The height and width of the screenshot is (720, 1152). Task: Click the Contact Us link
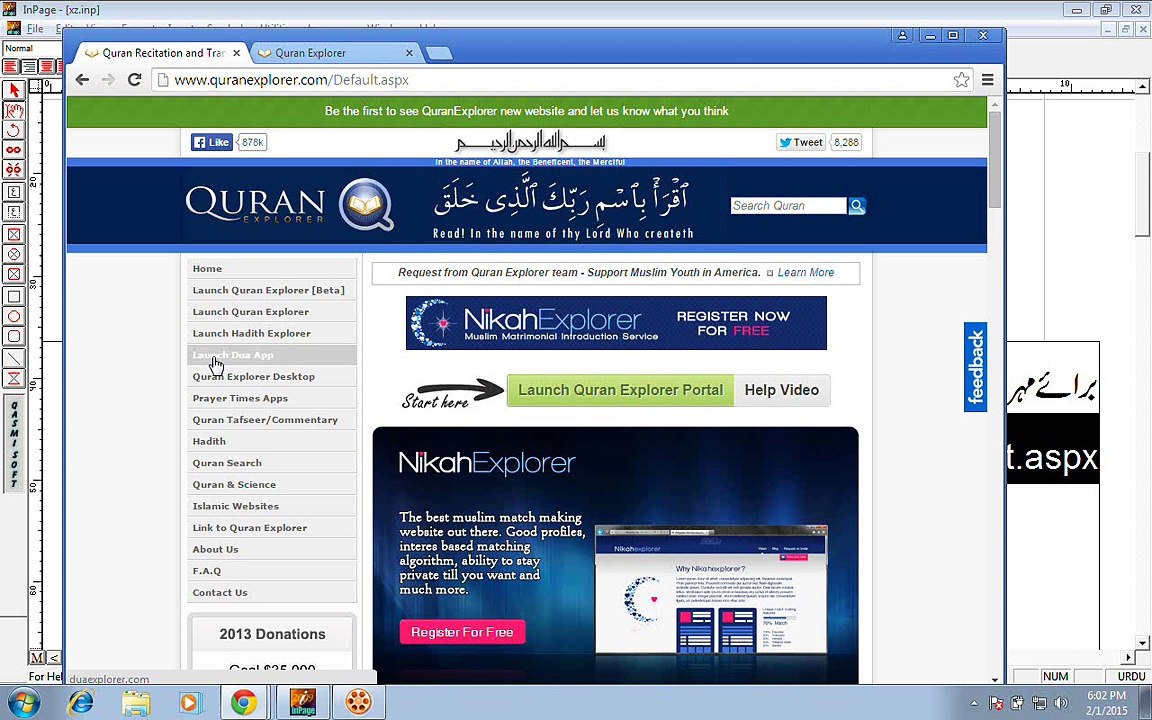coord(272,593)
